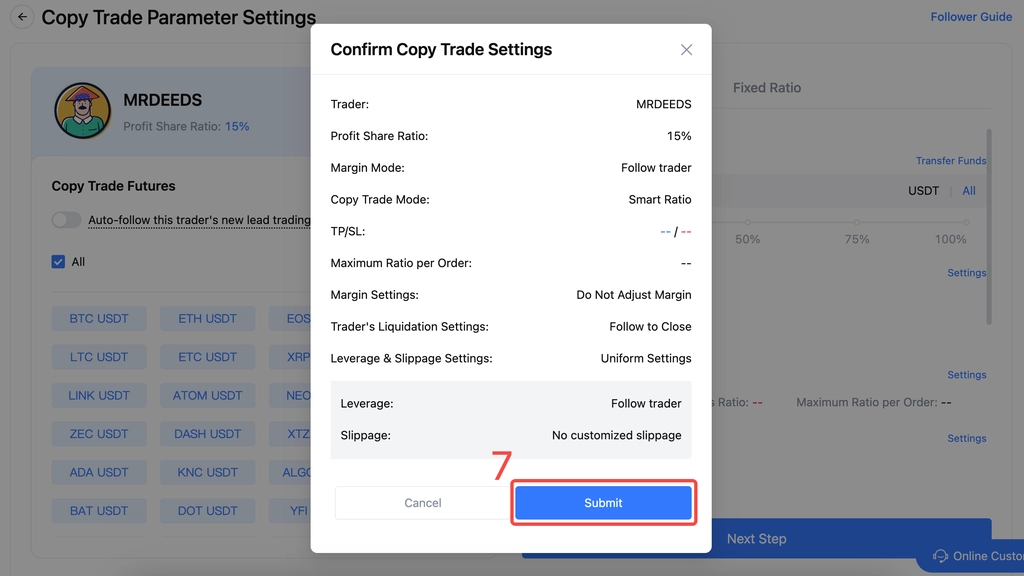Open Online Customer Service headset icon

940,556
